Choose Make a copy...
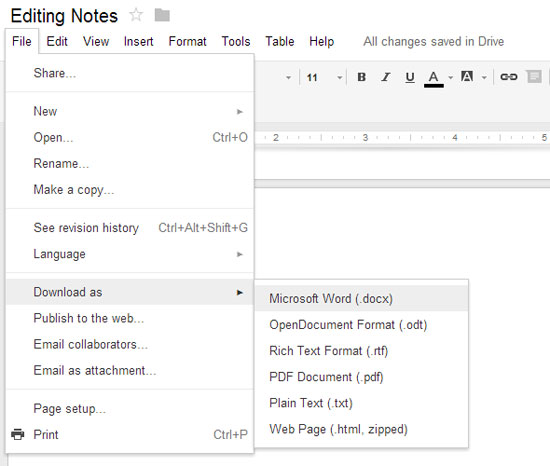The image size is (550, 466). click(129, 190)
